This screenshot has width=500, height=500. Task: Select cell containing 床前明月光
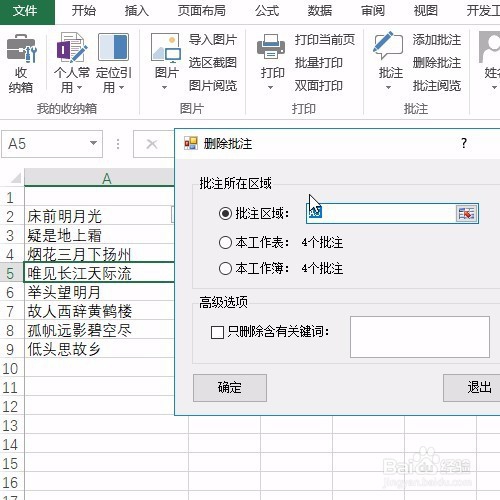[x=99, y=216]
